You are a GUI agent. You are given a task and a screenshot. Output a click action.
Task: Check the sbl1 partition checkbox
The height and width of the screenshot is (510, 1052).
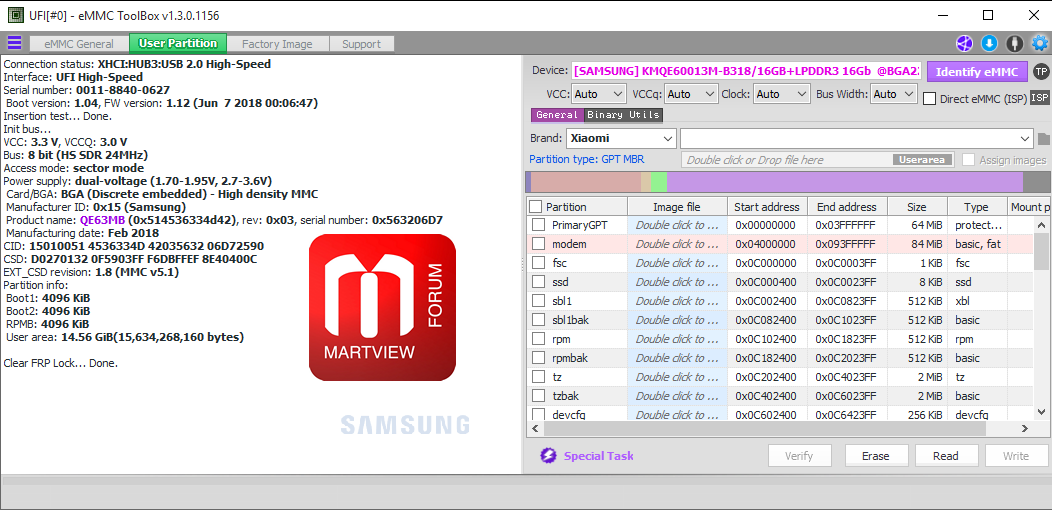539,301
